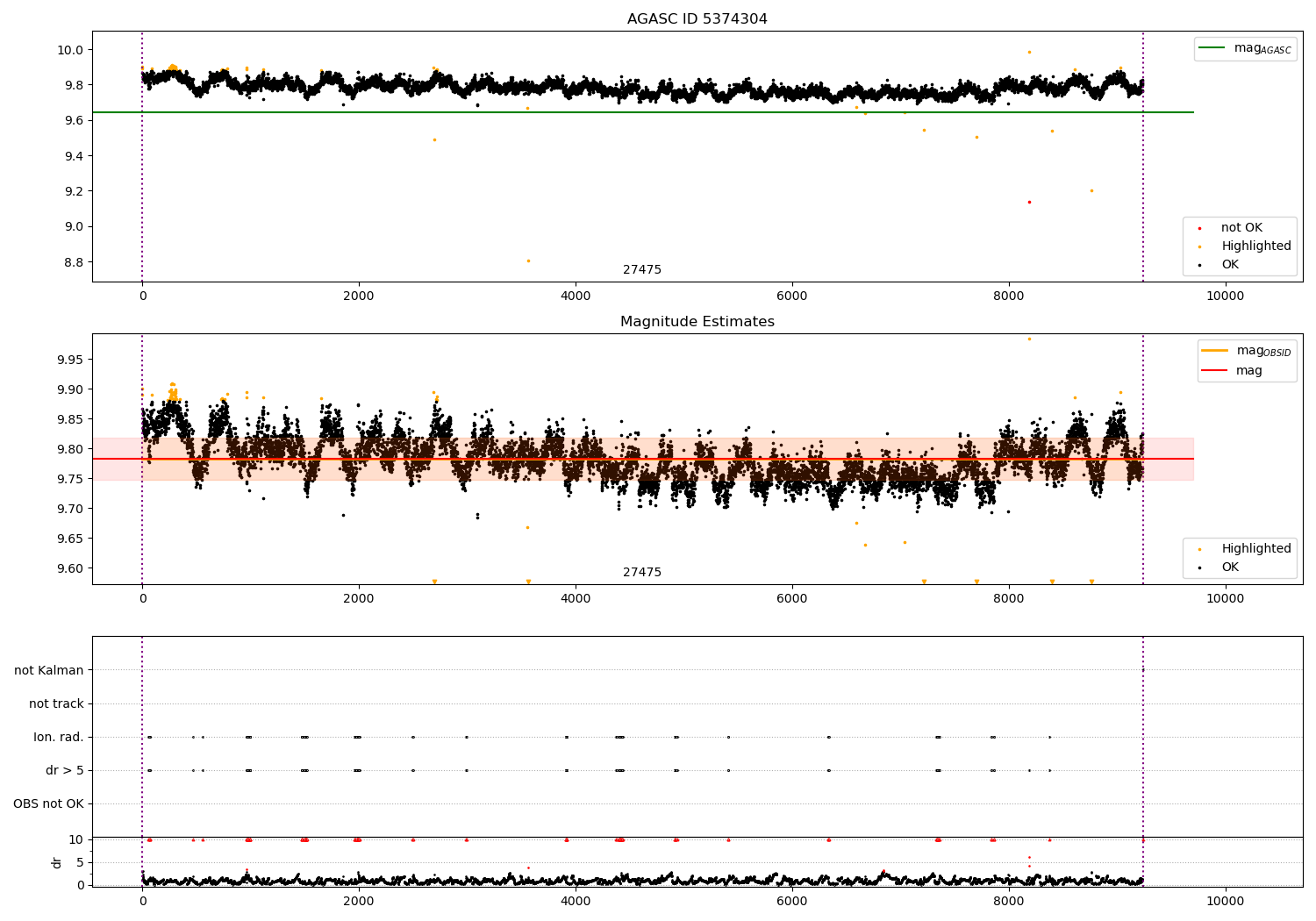
Task: Click the red not-OK data point in top plot
Action: [1029, 202]
